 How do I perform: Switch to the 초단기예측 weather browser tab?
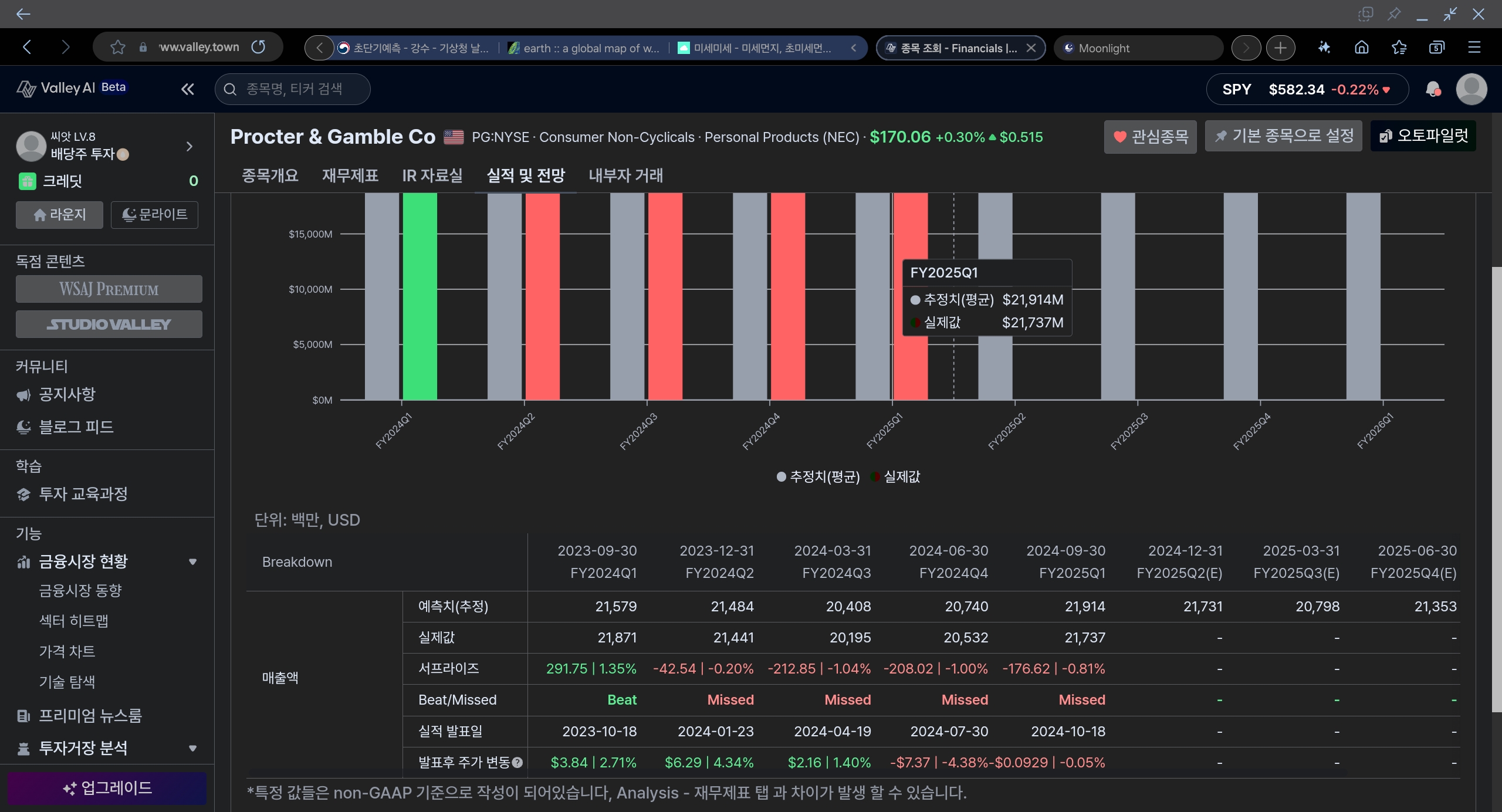414,48
